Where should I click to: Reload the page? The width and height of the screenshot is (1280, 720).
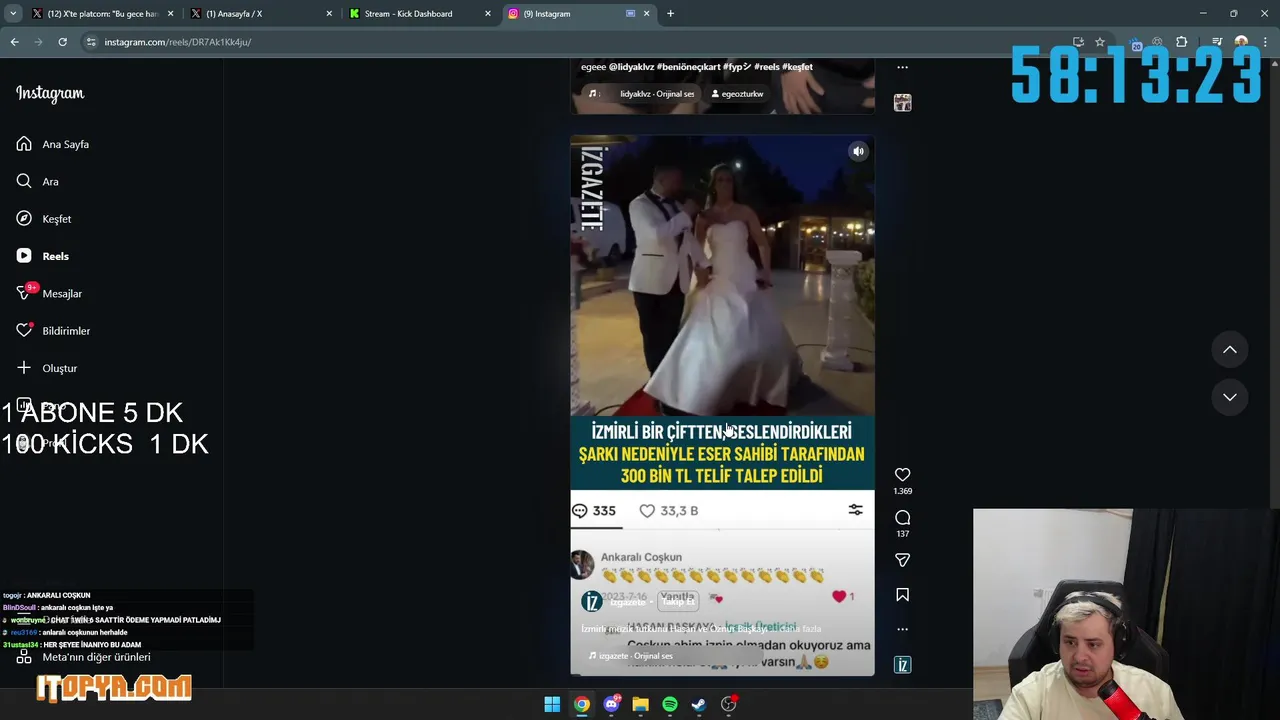point(62,42)
